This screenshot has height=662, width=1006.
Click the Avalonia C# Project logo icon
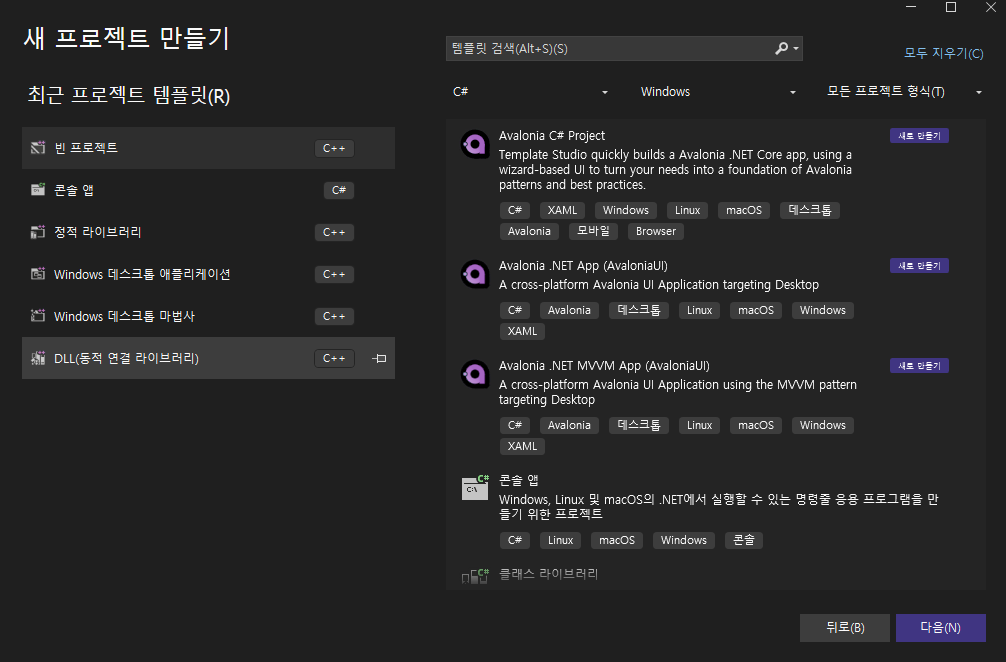[x=475, y=144]
